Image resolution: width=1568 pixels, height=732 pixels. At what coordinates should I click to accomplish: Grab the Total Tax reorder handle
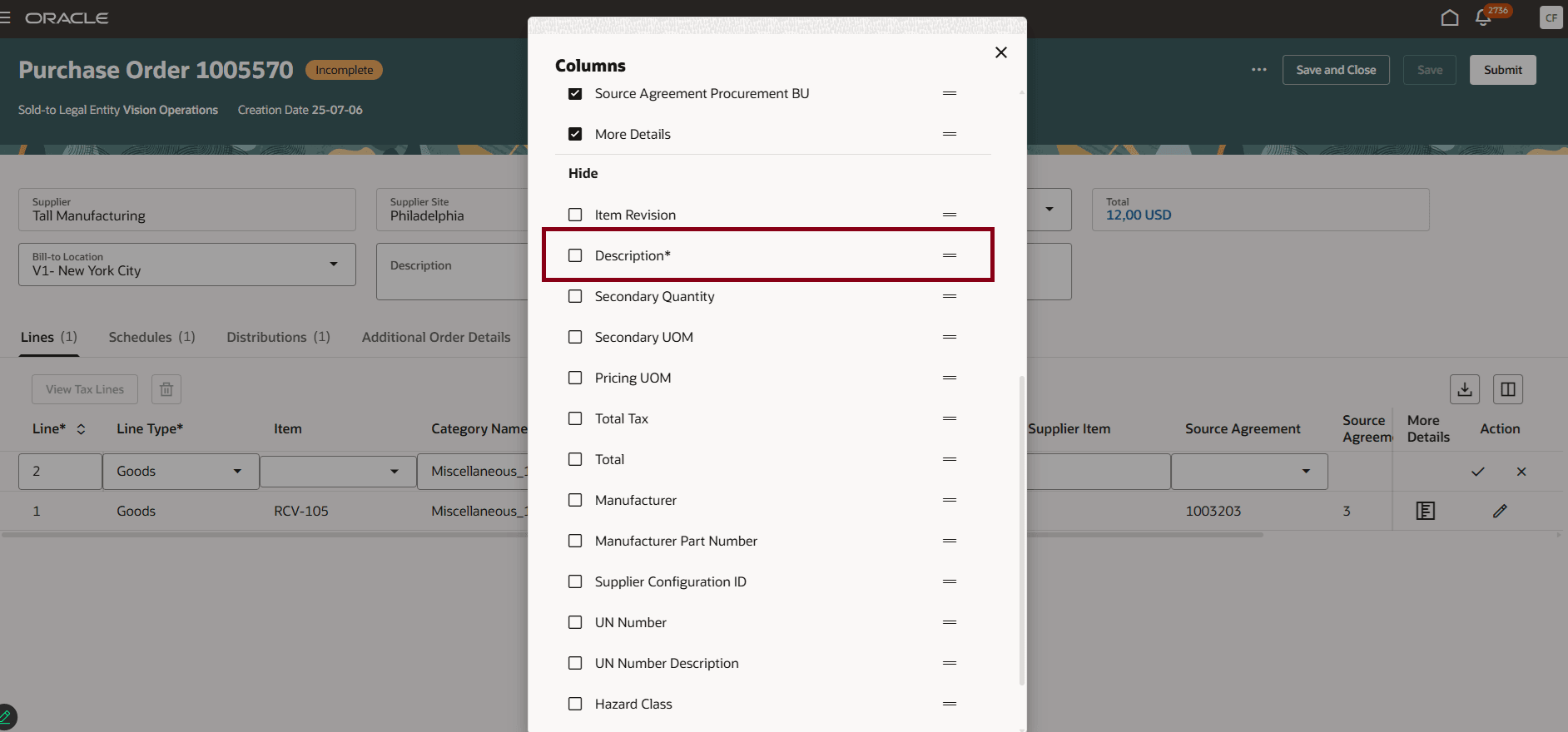pos(950,418)
